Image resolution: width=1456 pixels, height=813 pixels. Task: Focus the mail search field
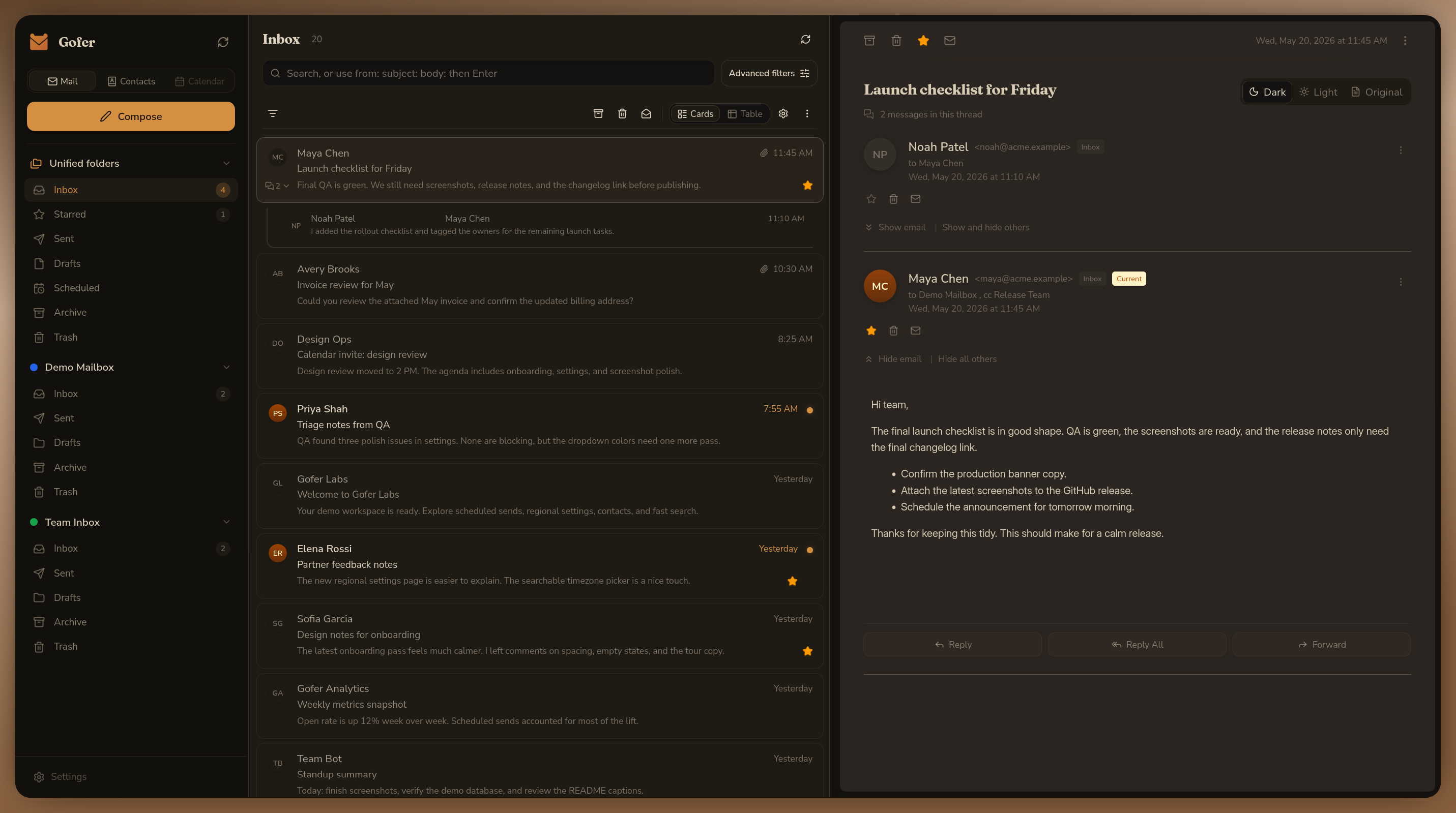(x=488, y=73)
